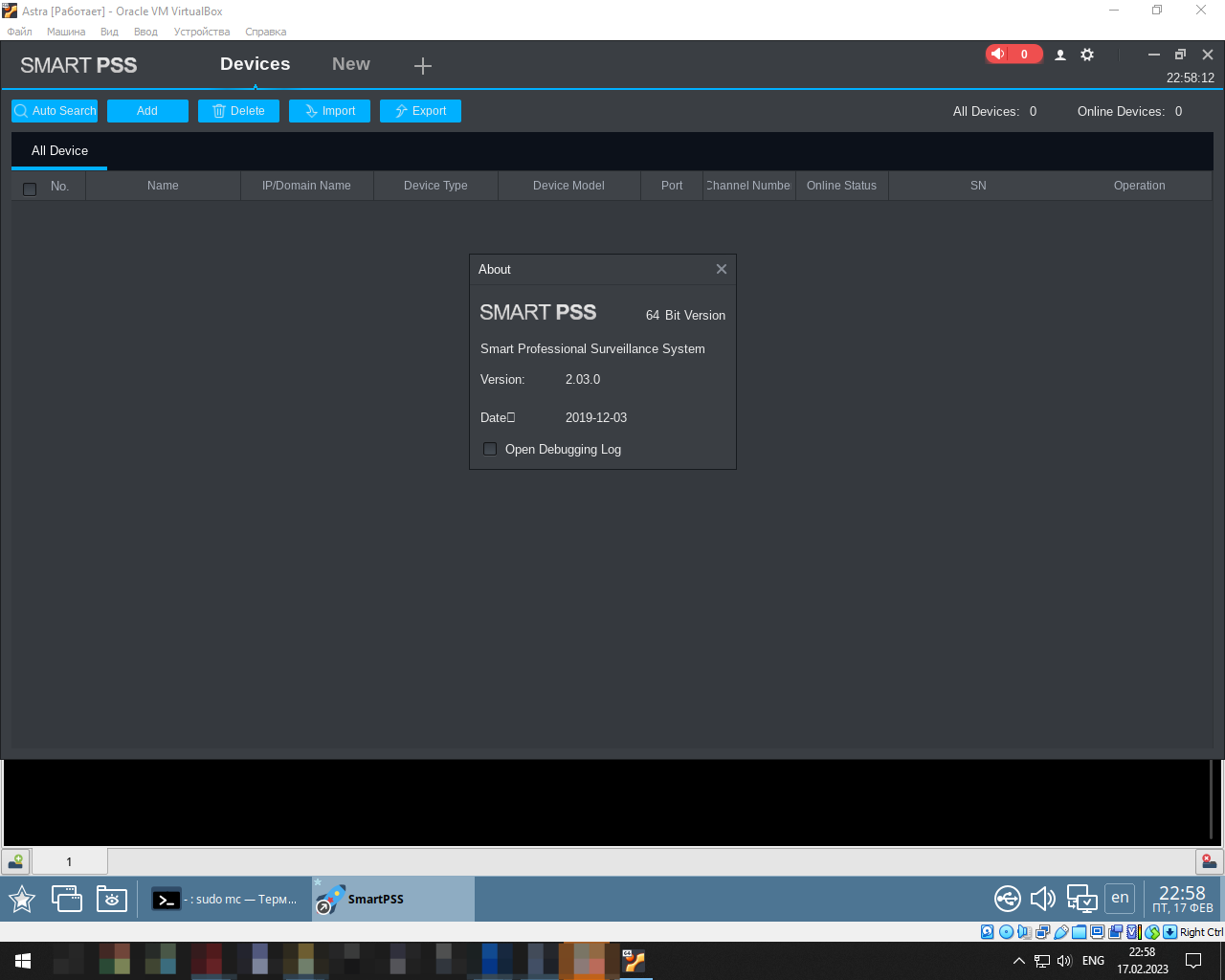
Task: Open the Astra file manager eye icon
Action: [112, 899]
